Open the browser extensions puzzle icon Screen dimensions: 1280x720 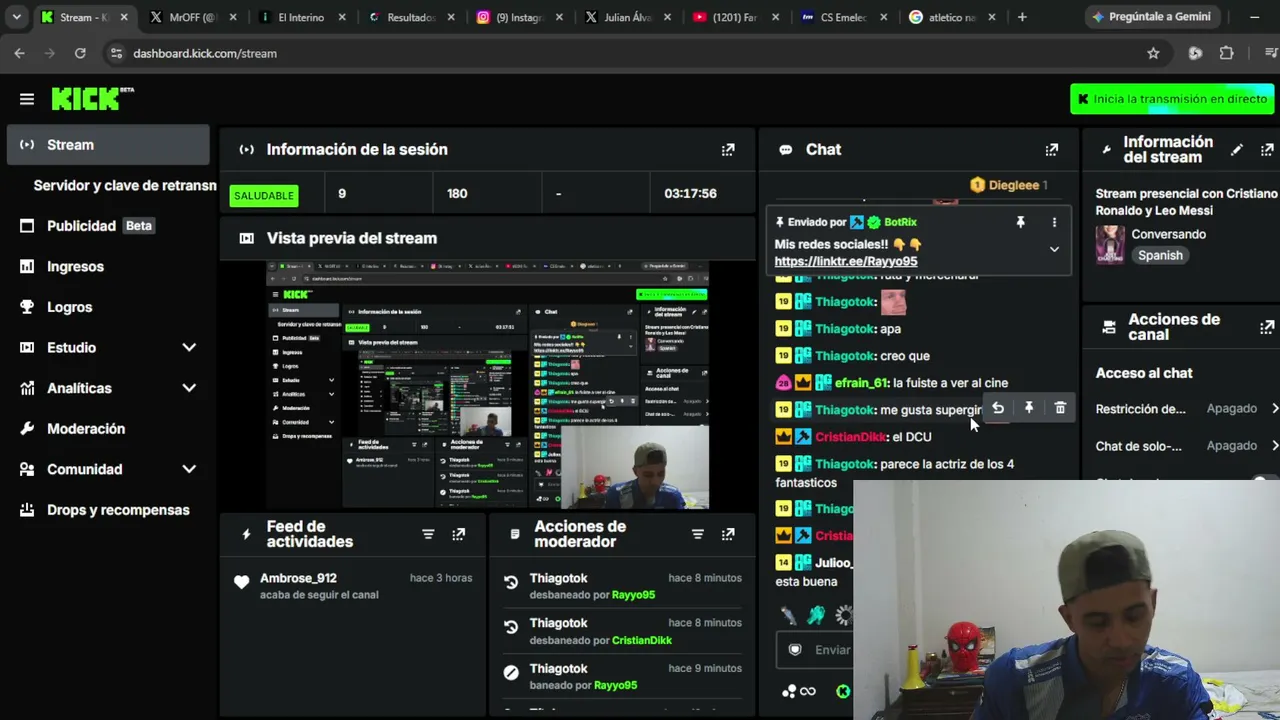(1227, 53)
